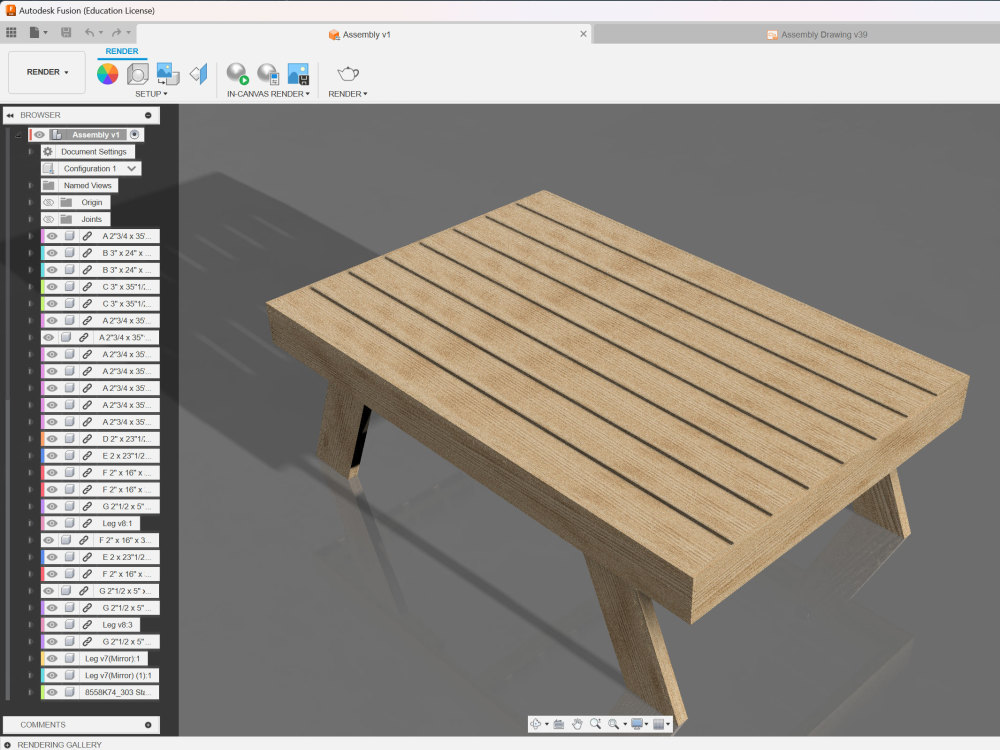This screenshot has height=750, width=1000.
Task: Expand the Document Settings tree node
Action: [30, 152]
